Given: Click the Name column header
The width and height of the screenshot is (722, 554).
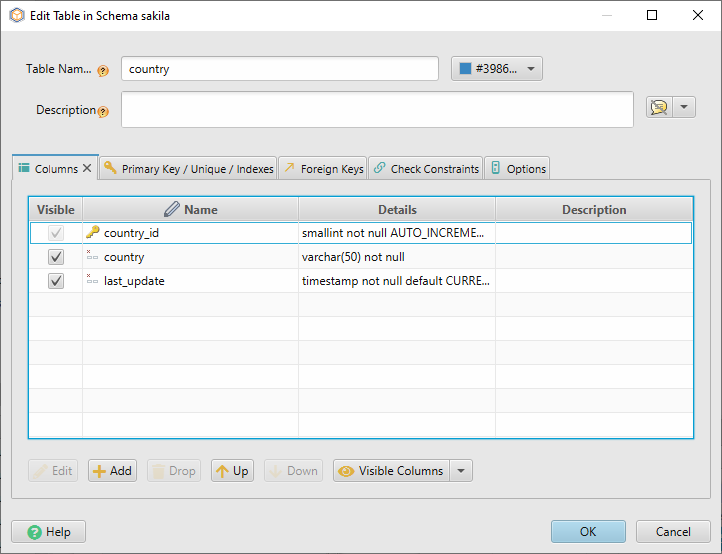Looking at the screenshot, I should [190, 210].
